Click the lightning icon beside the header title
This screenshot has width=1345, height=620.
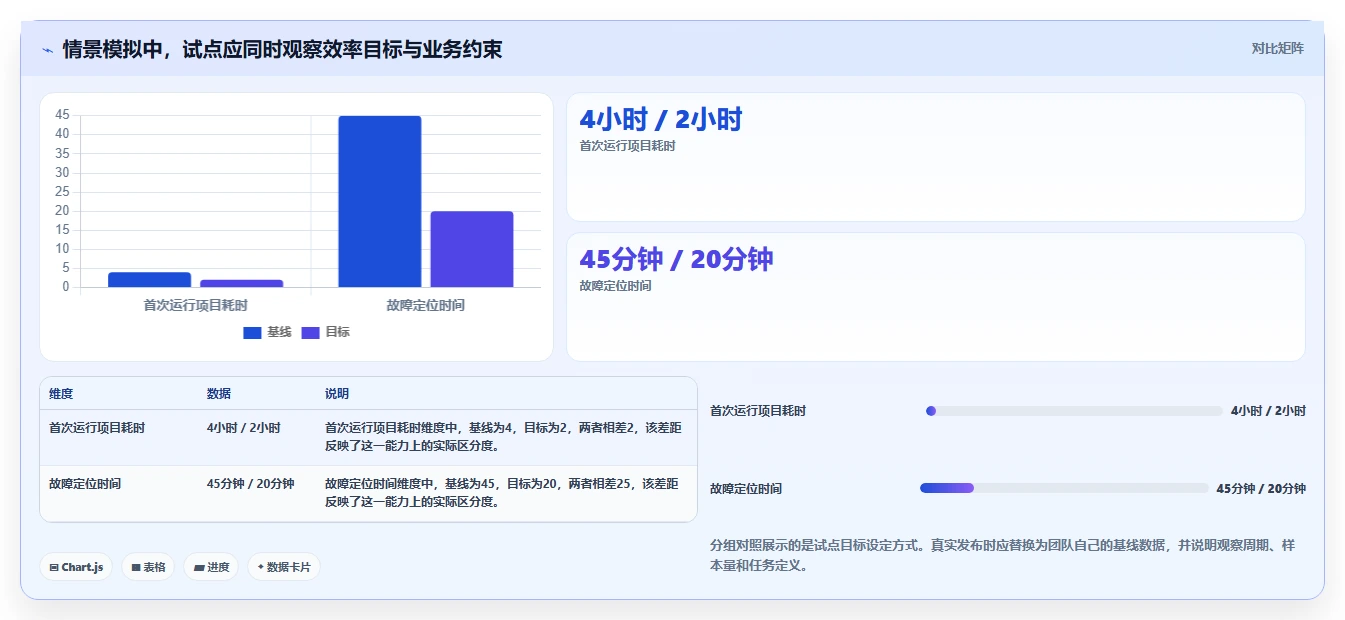coord(48,50)
